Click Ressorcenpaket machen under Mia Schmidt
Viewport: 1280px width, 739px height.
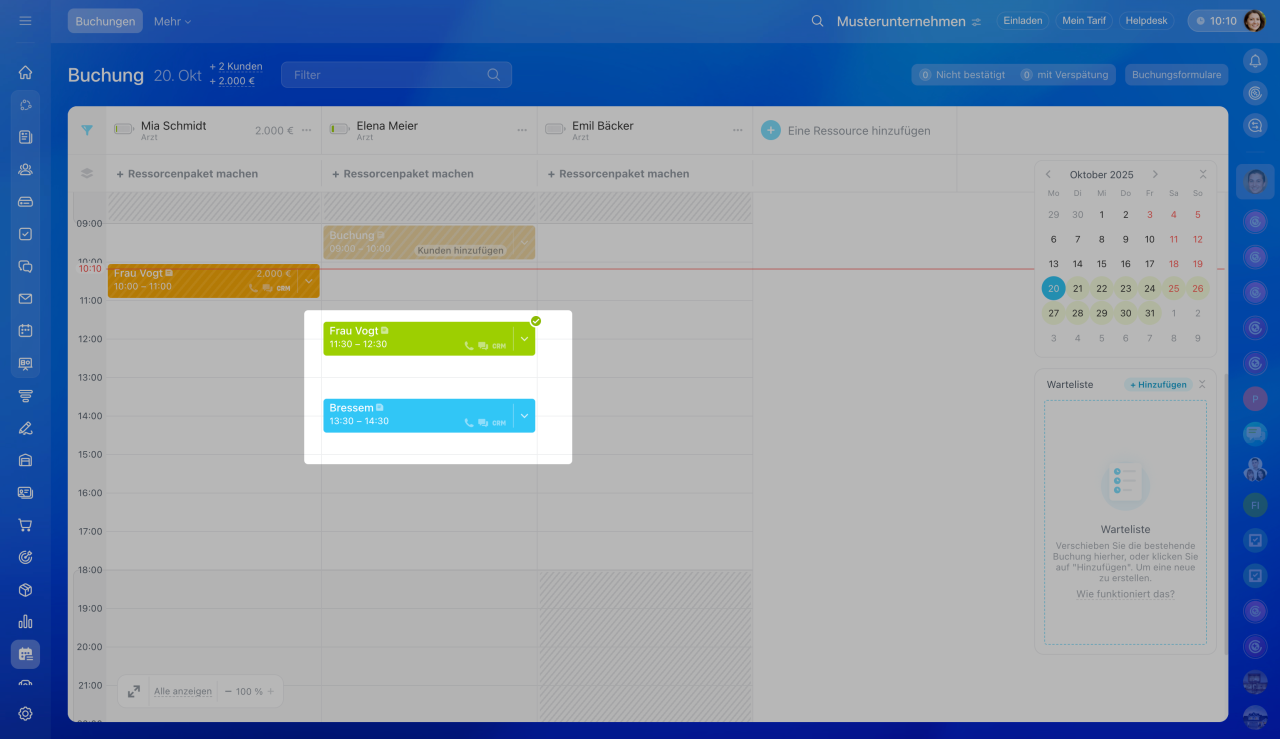[187, 174]
